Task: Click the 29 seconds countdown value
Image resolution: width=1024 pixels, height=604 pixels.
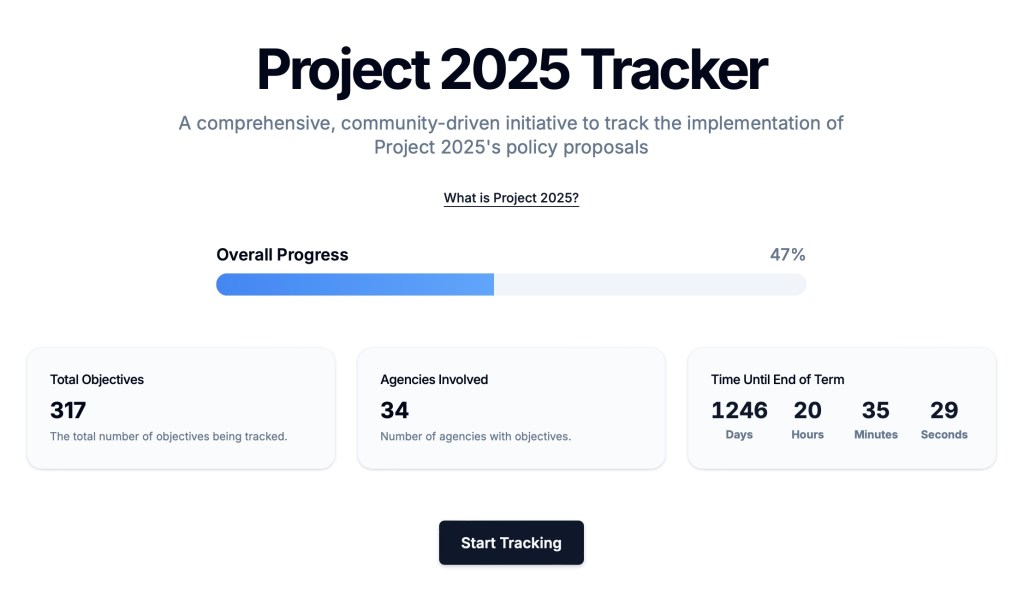Action: 944,410
